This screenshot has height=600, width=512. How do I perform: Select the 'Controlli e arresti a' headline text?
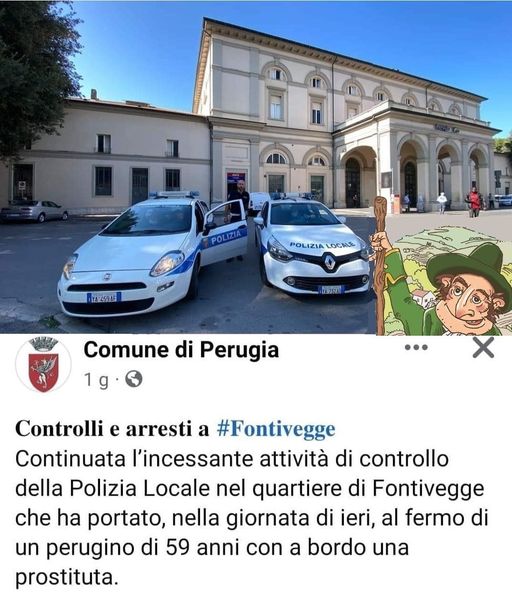[x=112, y=429]
